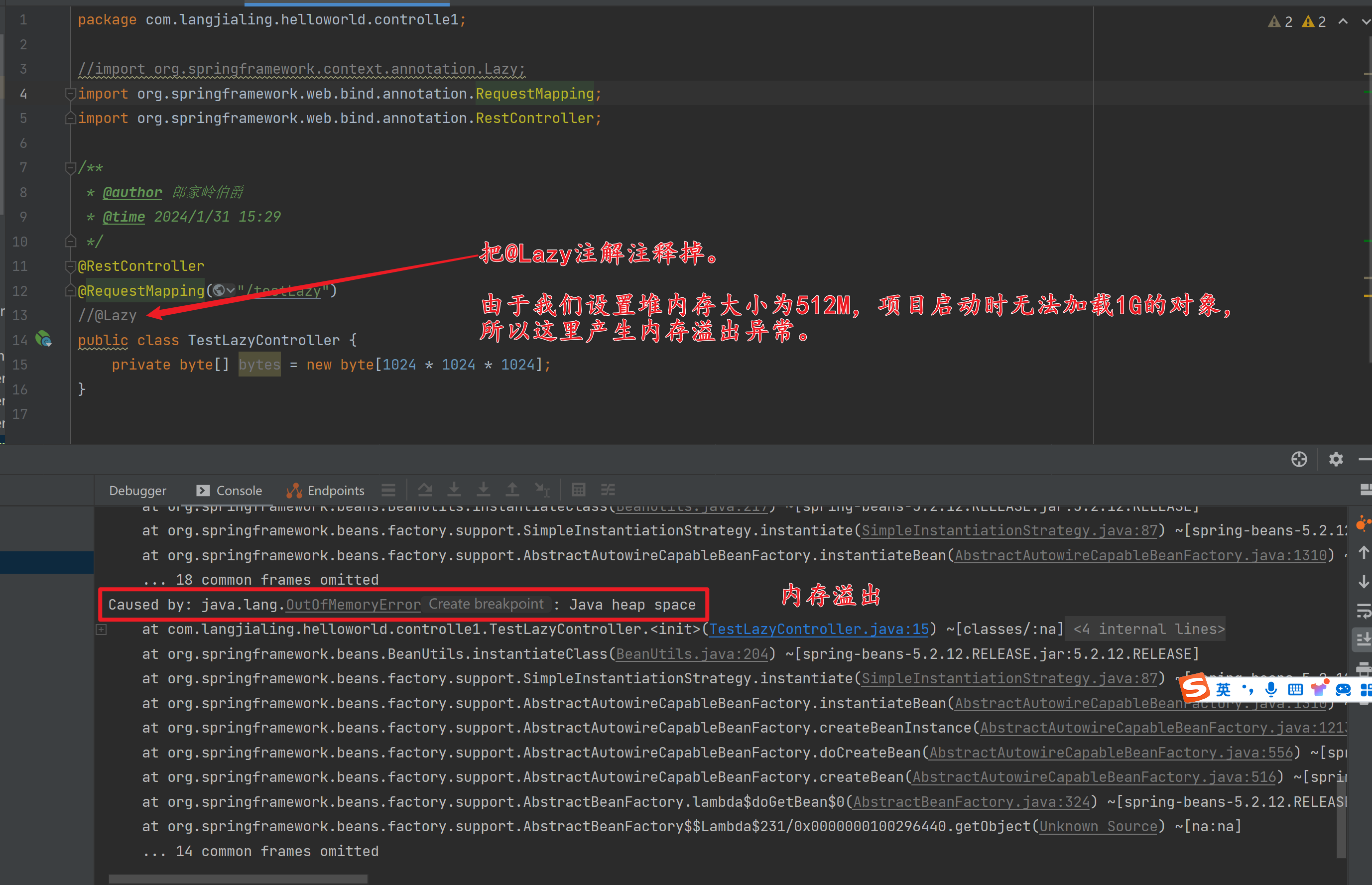Click the Step Into debugger icon

coord(454,490)
